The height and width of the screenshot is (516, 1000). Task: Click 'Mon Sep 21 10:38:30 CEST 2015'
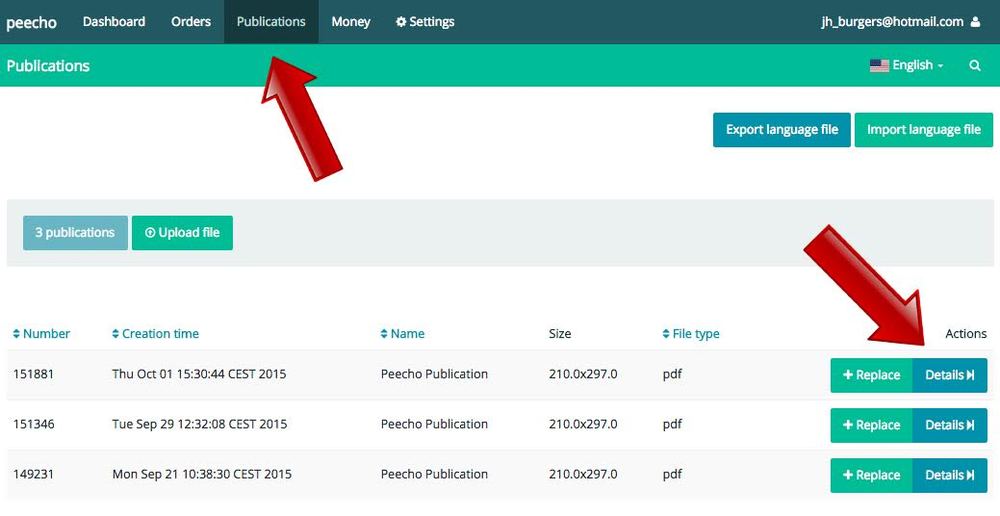[202, 474]
